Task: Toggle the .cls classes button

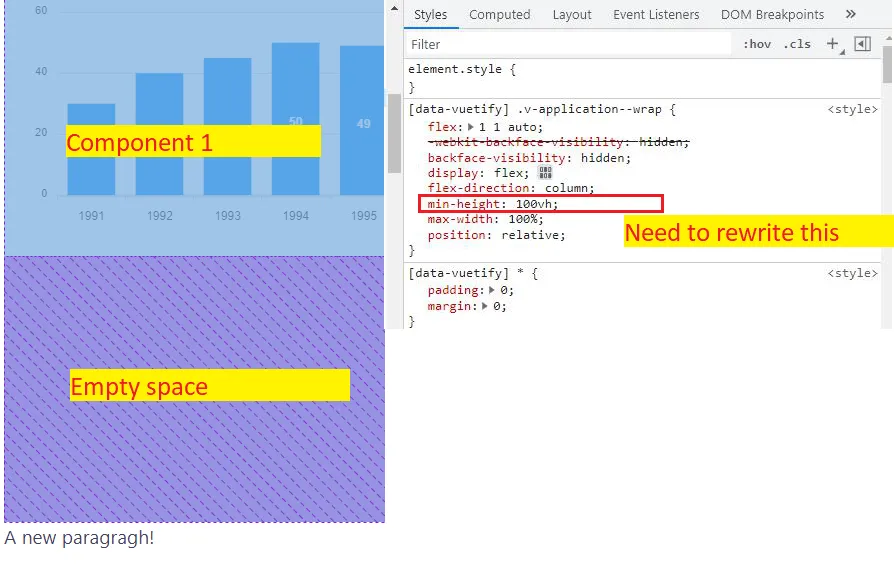Action: click(x=797, y=44)
